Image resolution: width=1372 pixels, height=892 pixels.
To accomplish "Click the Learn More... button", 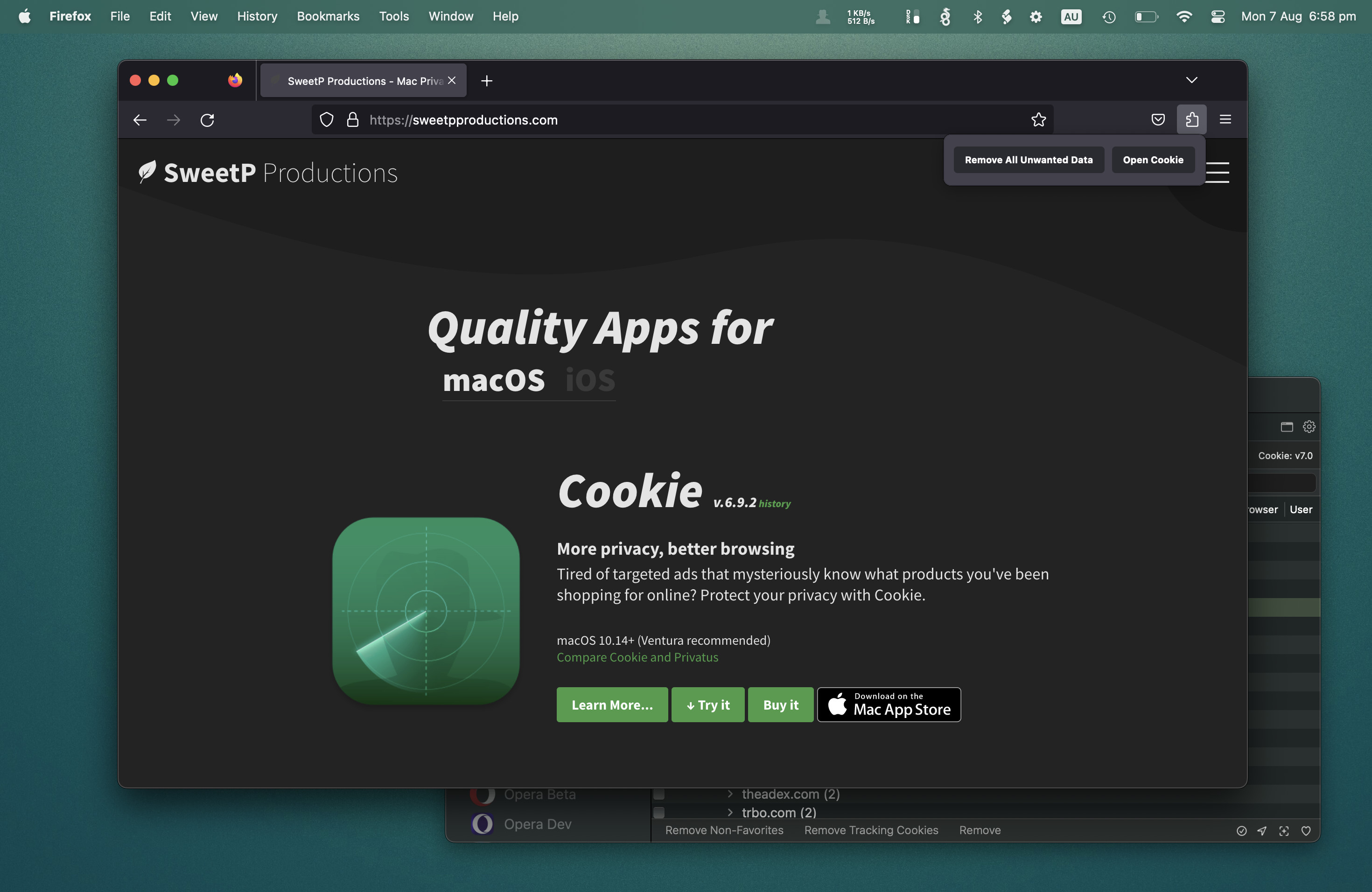I will pyautogui.click(x=612, y=704).
